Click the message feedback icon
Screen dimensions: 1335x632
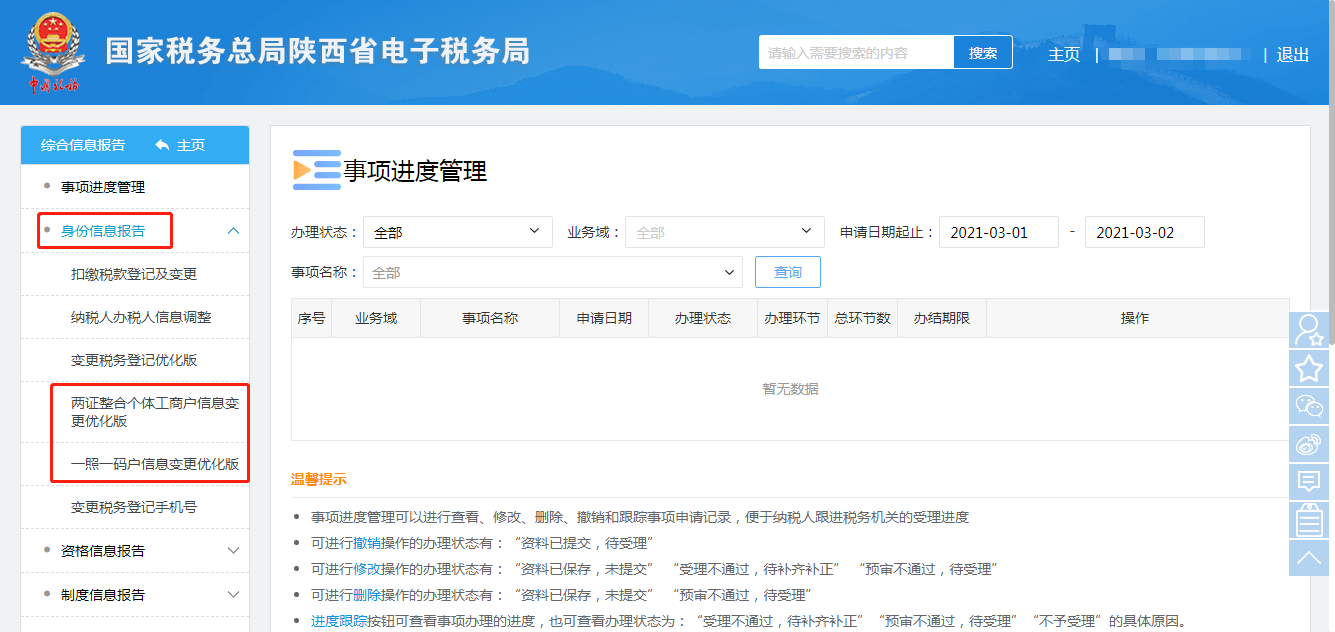tap(1309, 482)
